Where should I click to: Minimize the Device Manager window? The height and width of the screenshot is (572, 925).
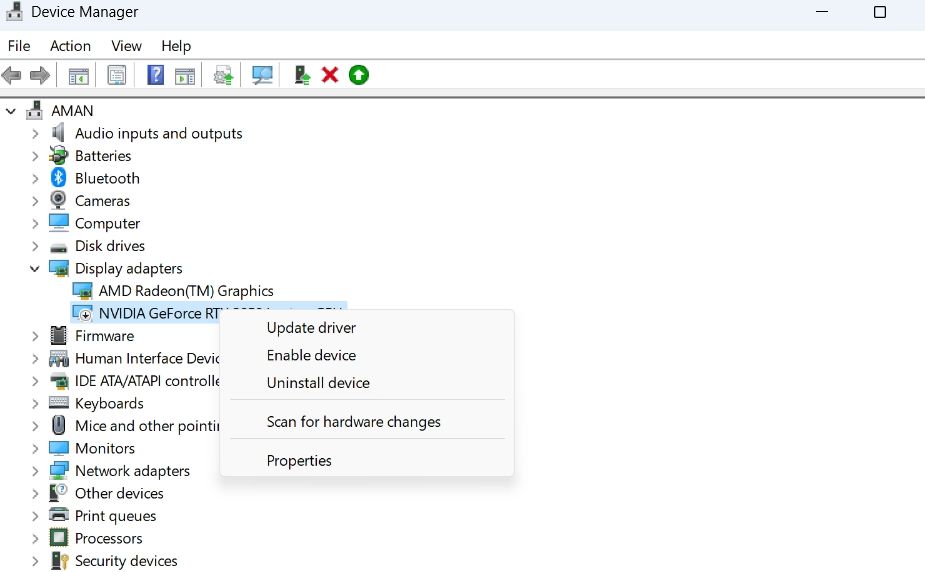(822, 12)
